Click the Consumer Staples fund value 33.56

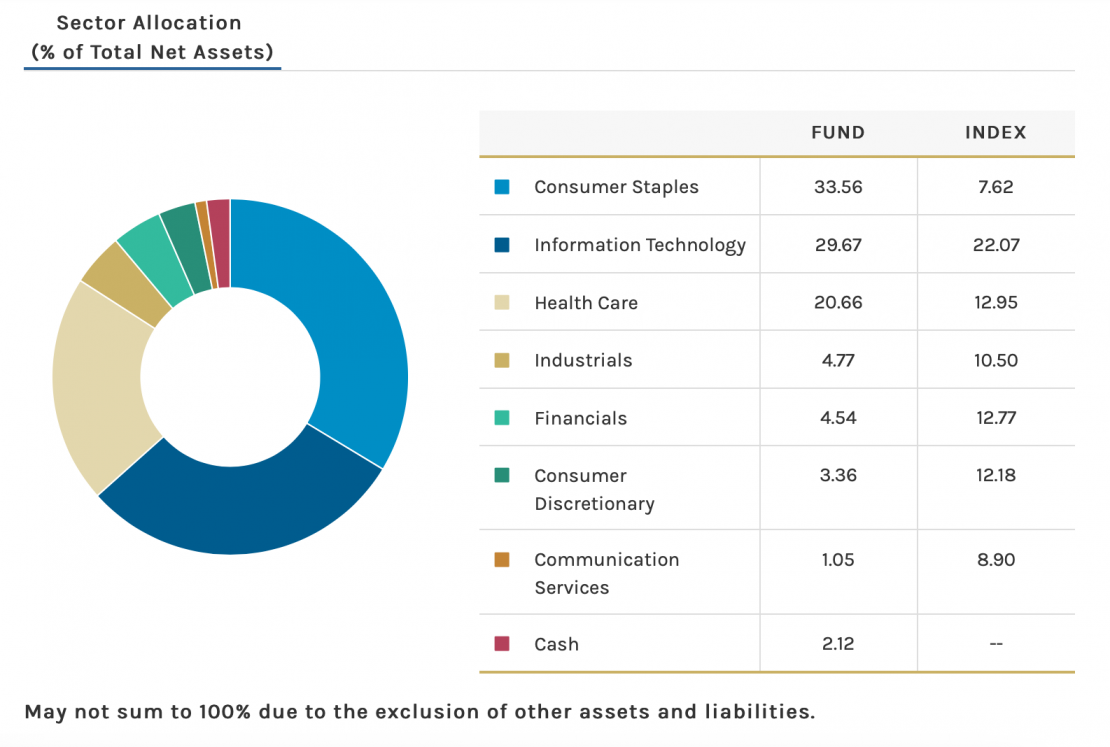tap(837, 187)
